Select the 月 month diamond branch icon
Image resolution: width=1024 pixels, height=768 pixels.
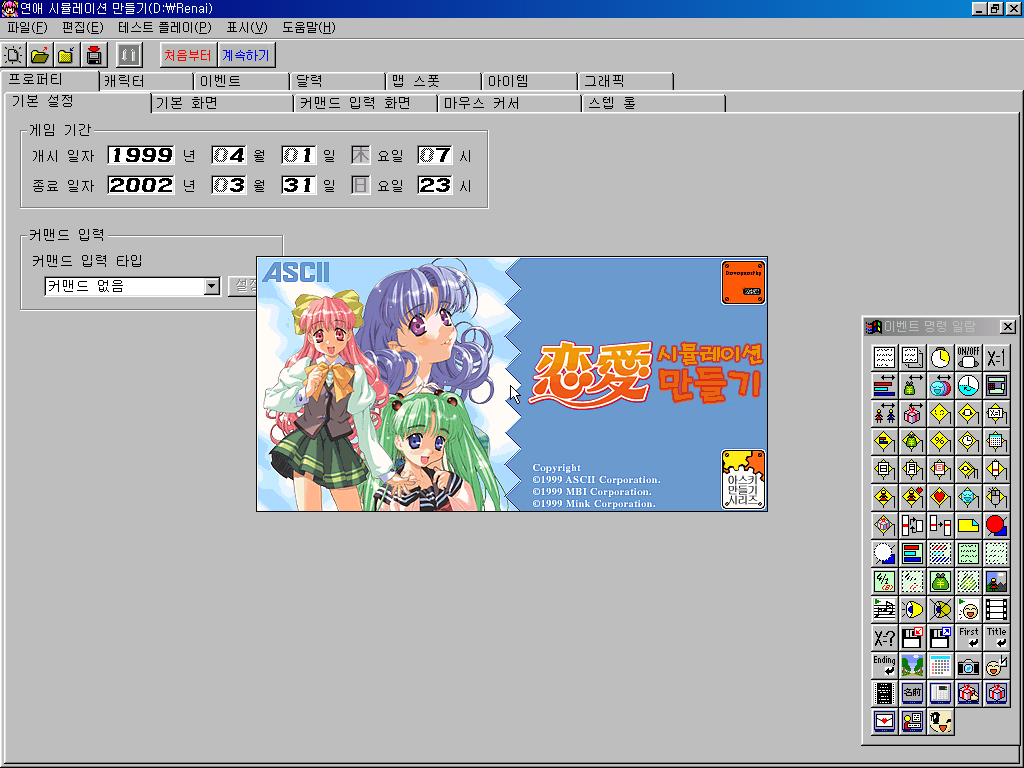[x=912, y=470]
